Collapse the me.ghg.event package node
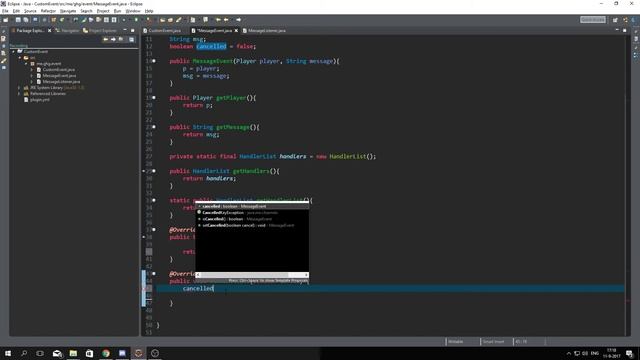 click(26, 64)
